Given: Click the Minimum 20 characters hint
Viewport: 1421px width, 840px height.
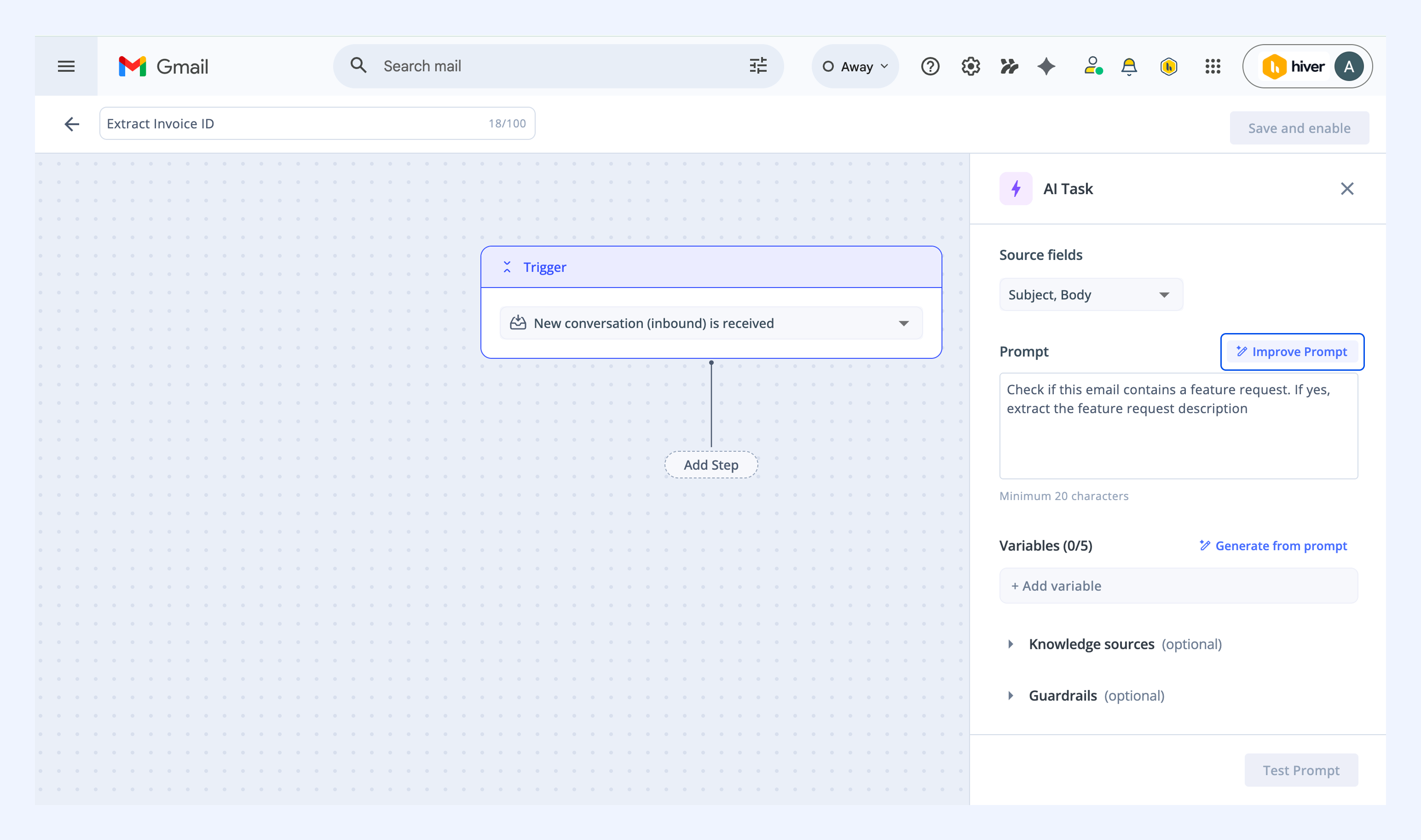Looking at the screenshot, I should (1064, 496).
